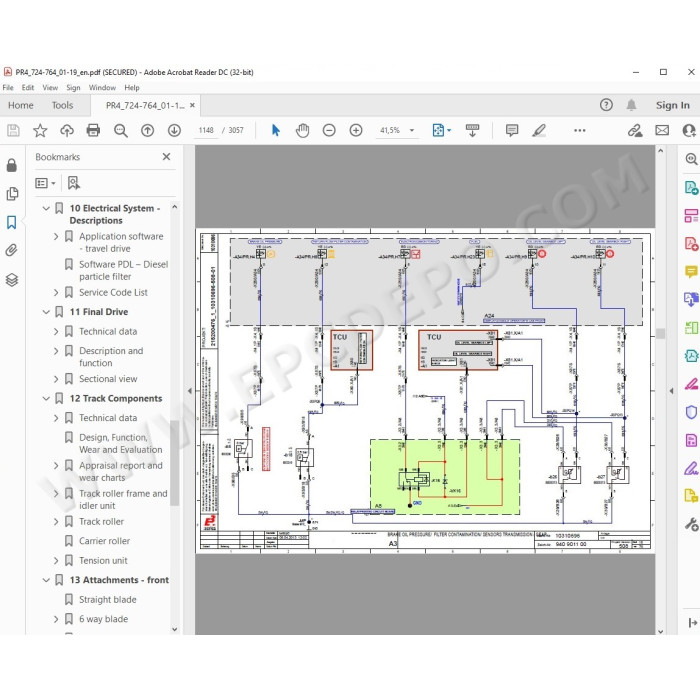Open Carrier roller bookmark

pos(104,541)
